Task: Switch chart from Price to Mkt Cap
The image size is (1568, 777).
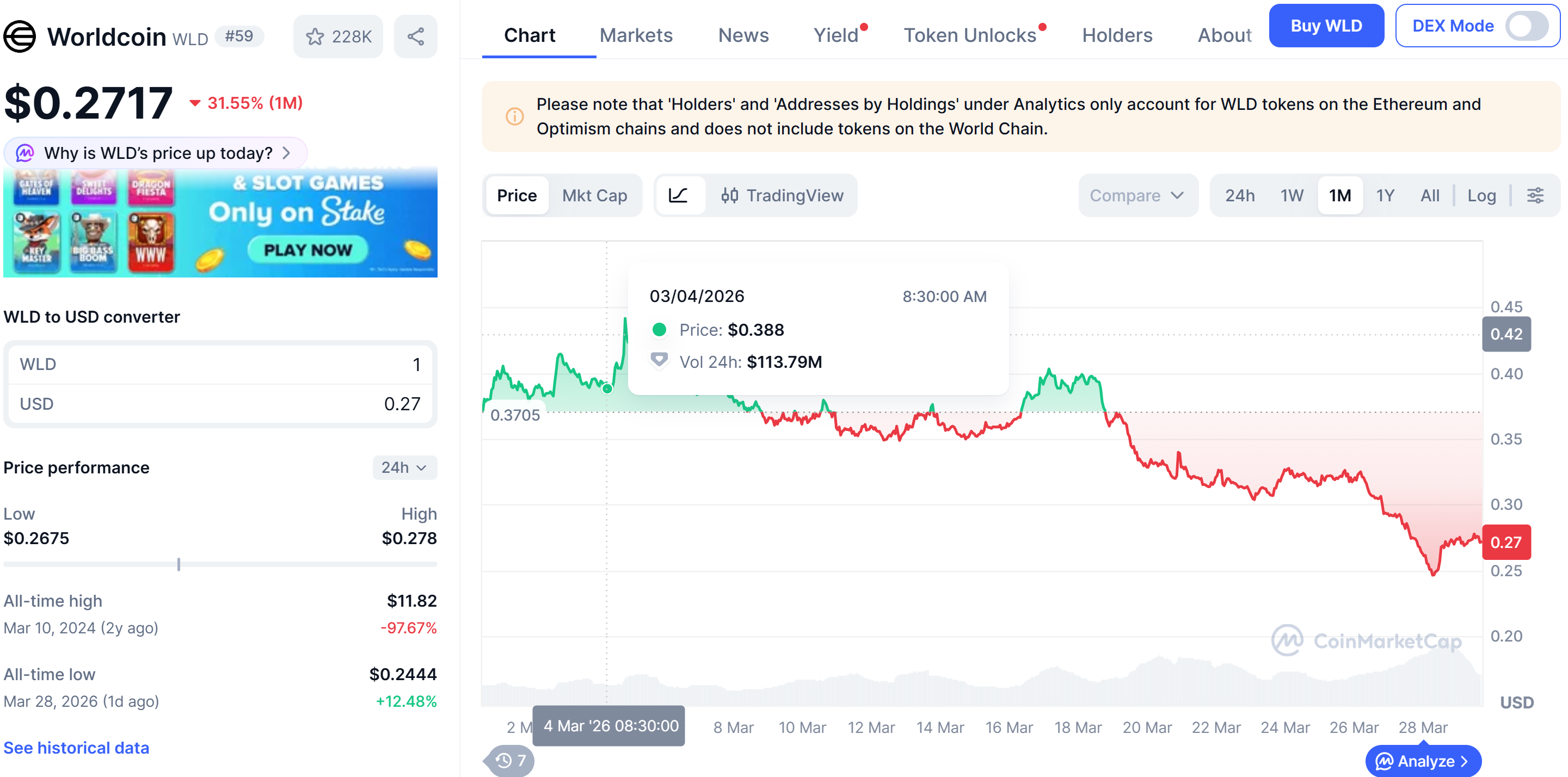Action: click(595, 195)
